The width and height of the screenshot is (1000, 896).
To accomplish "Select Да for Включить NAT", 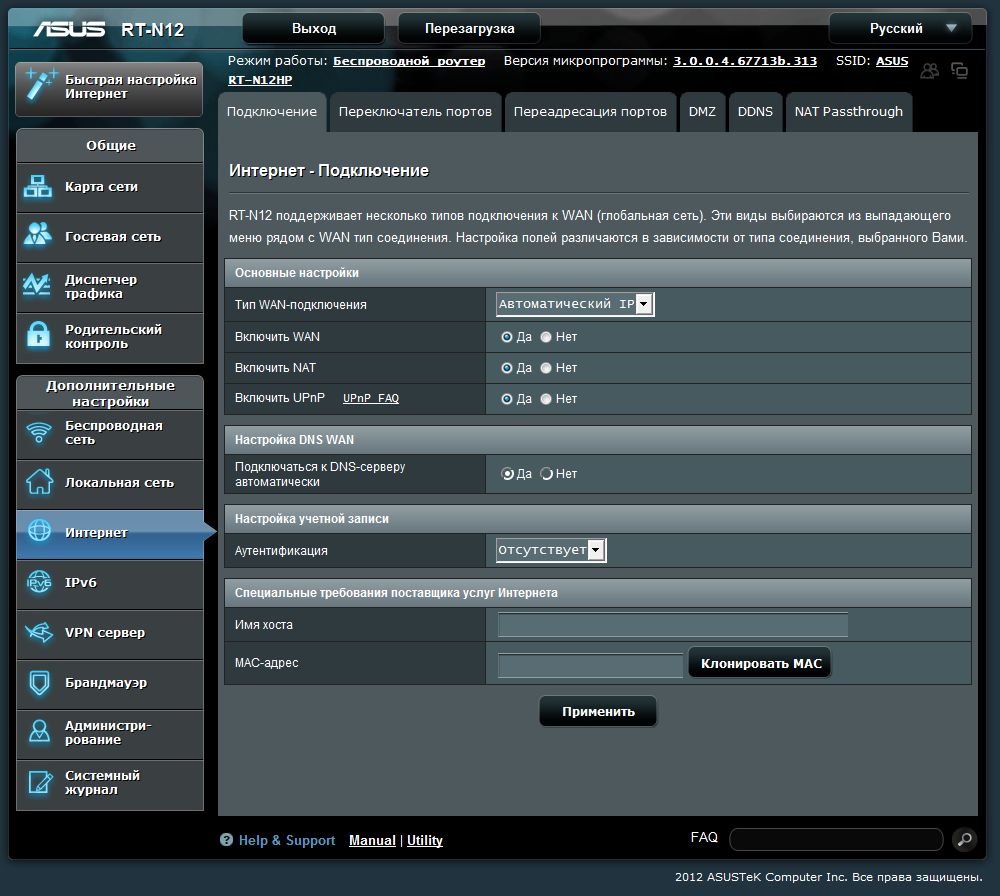I will click(x=507, y=368).
